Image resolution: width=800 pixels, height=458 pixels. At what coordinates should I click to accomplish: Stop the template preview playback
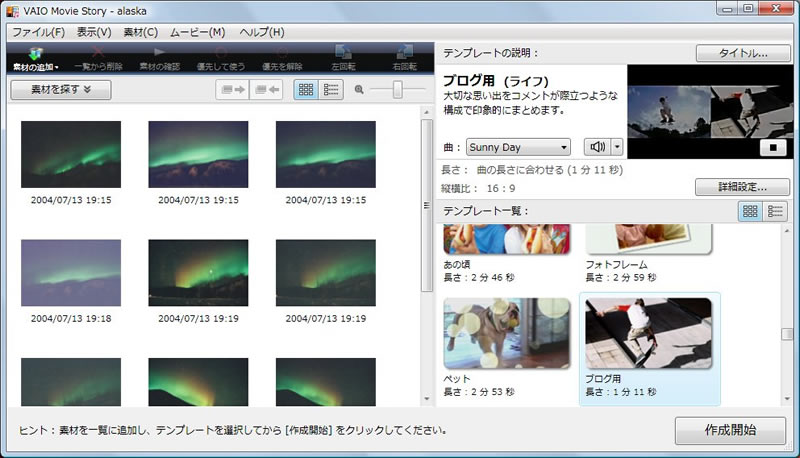point(771,147)
